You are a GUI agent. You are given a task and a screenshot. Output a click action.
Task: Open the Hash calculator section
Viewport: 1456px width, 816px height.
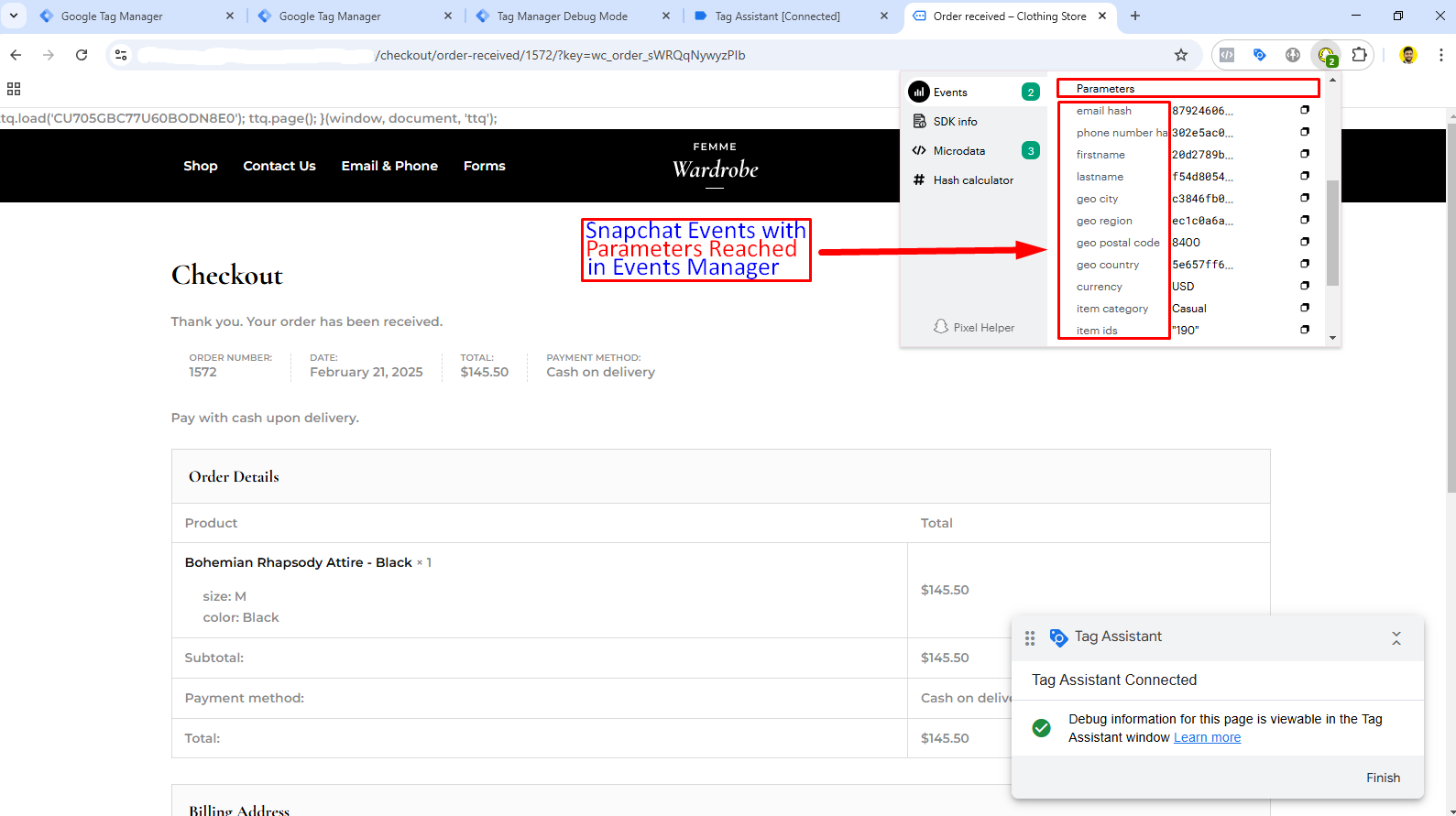click(972, 180)
